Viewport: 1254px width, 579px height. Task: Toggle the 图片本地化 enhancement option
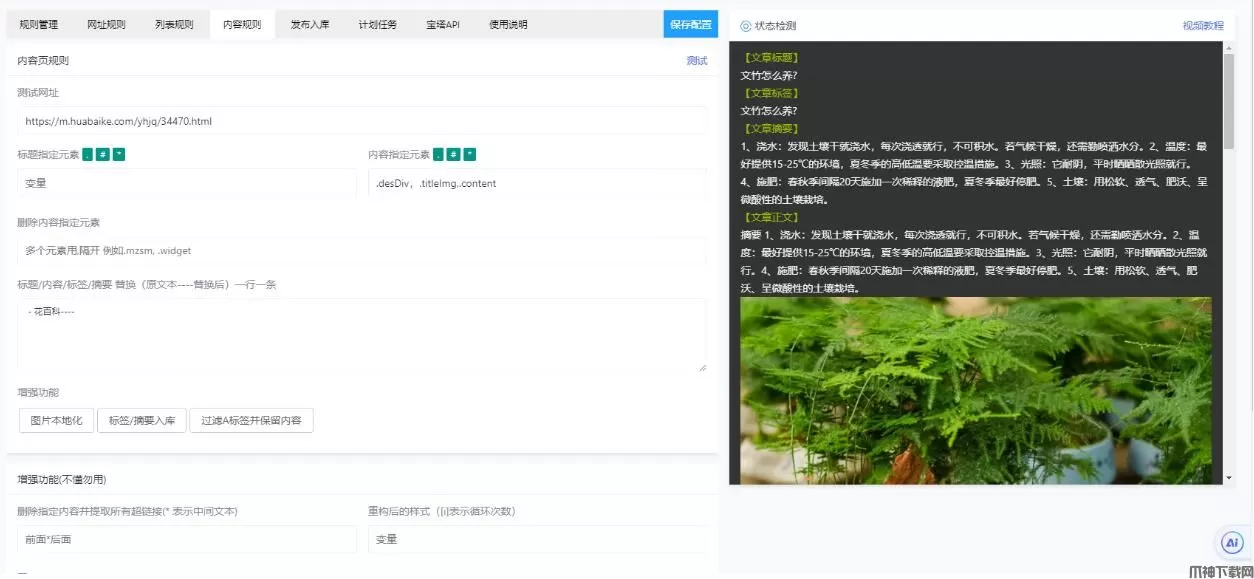56,420
